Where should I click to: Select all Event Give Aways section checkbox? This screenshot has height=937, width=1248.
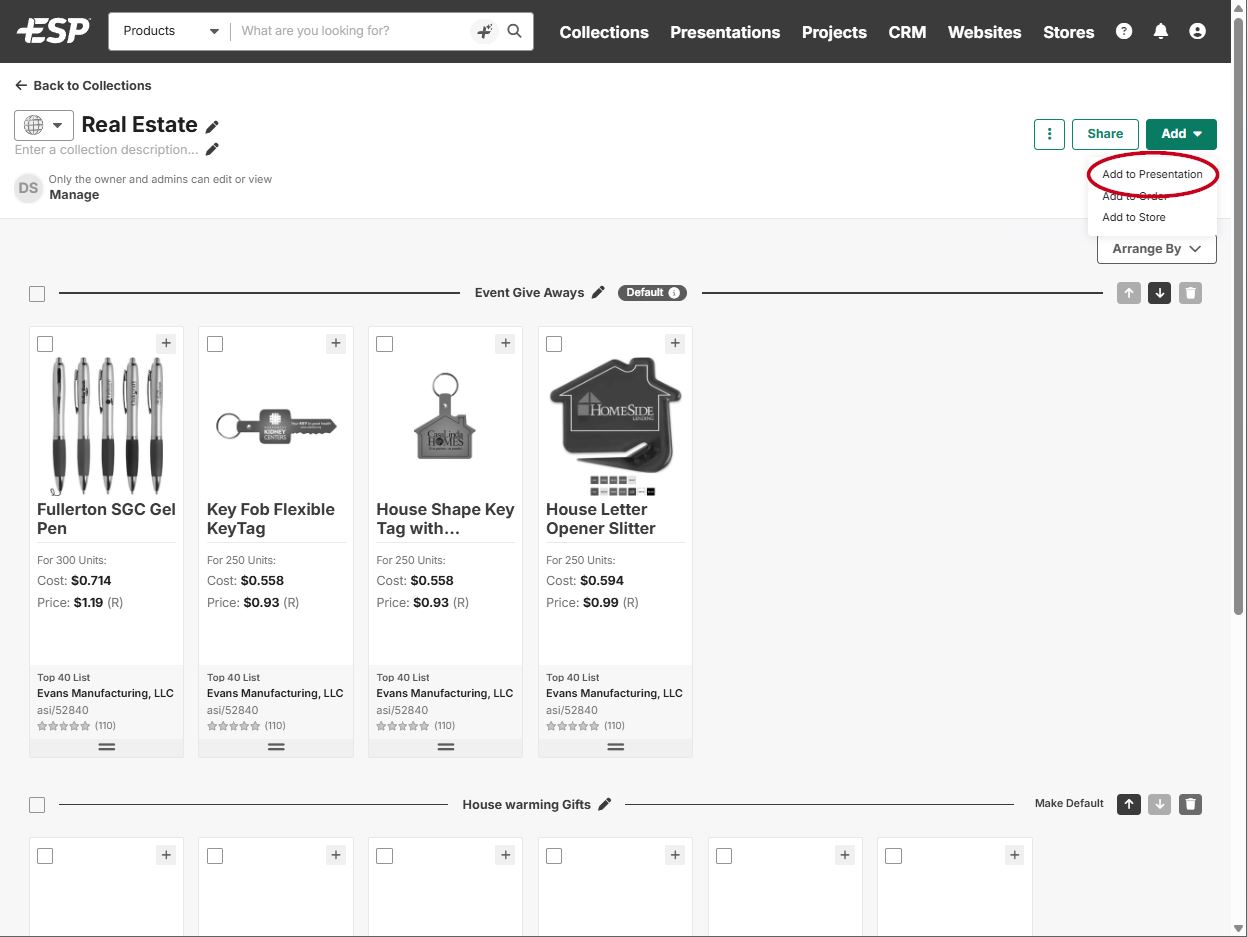(x=37, y=294)
